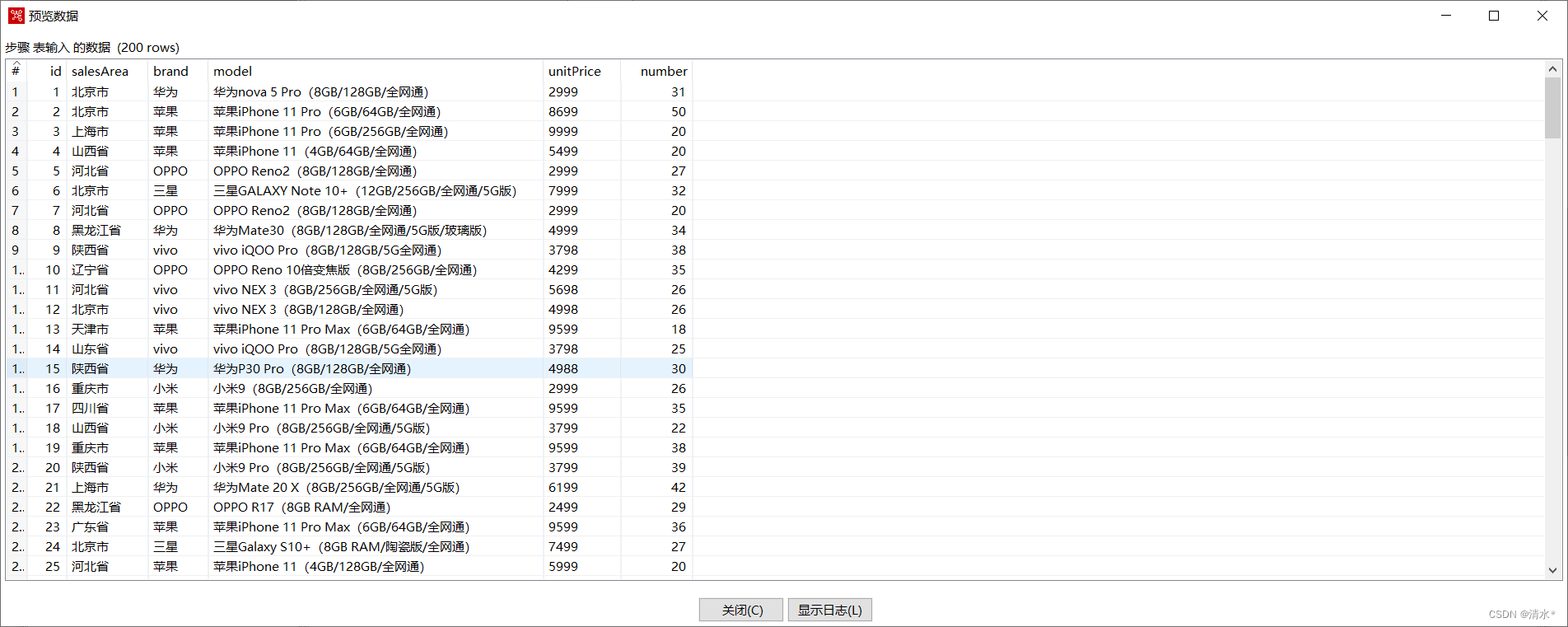
Task: Maximize the 预览数据 window
Action: click(x=1494, y=16)
